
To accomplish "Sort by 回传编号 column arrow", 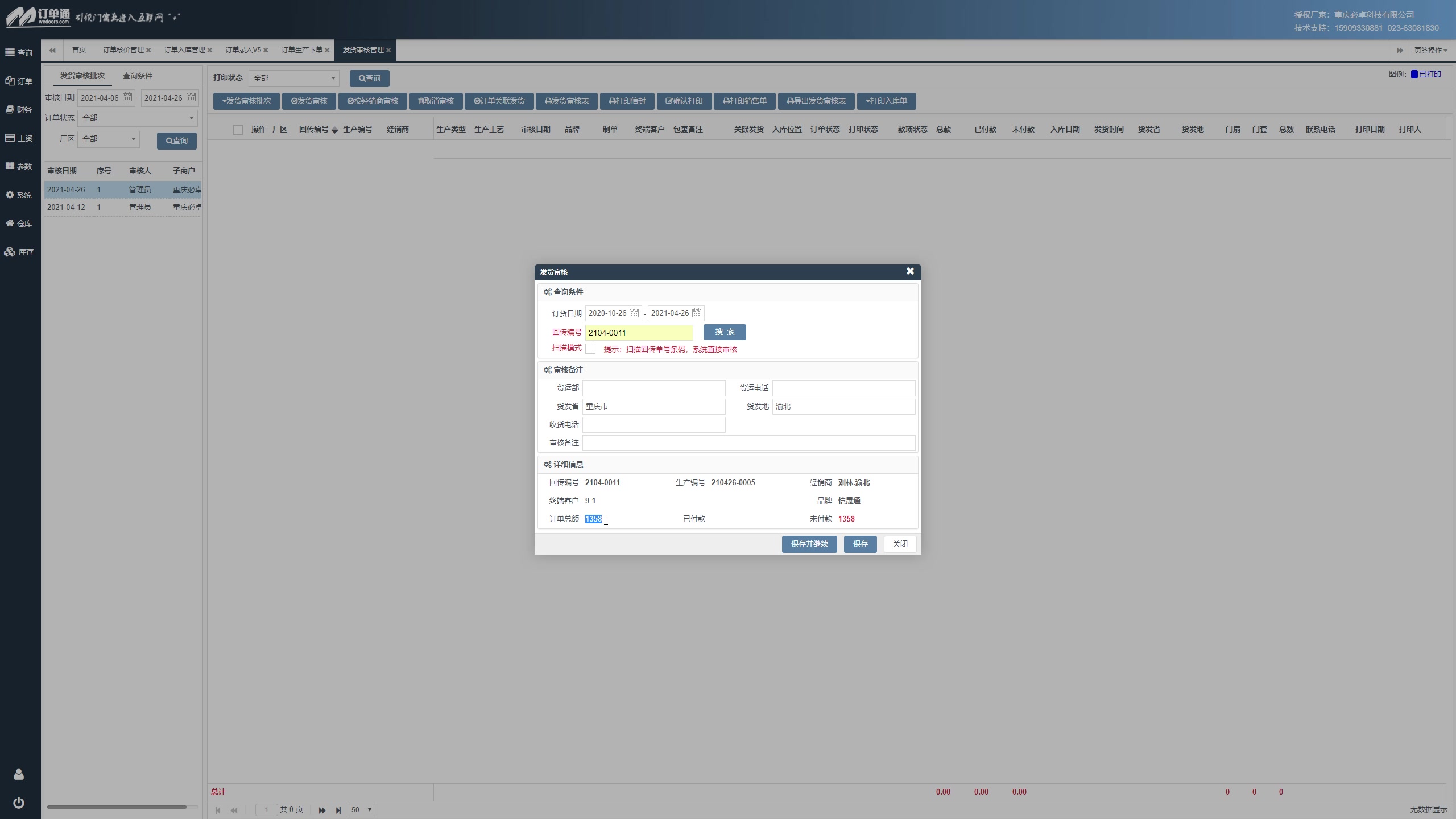I will 335,130.
